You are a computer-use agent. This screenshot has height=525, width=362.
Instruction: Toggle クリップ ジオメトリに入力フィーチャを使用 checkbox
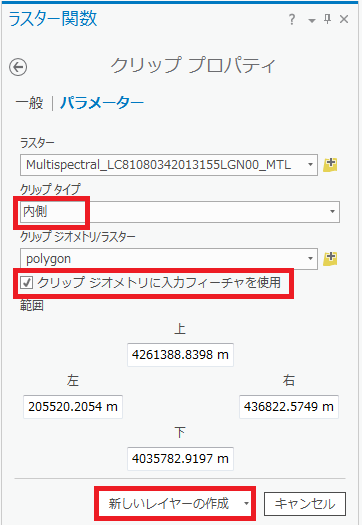26,283
